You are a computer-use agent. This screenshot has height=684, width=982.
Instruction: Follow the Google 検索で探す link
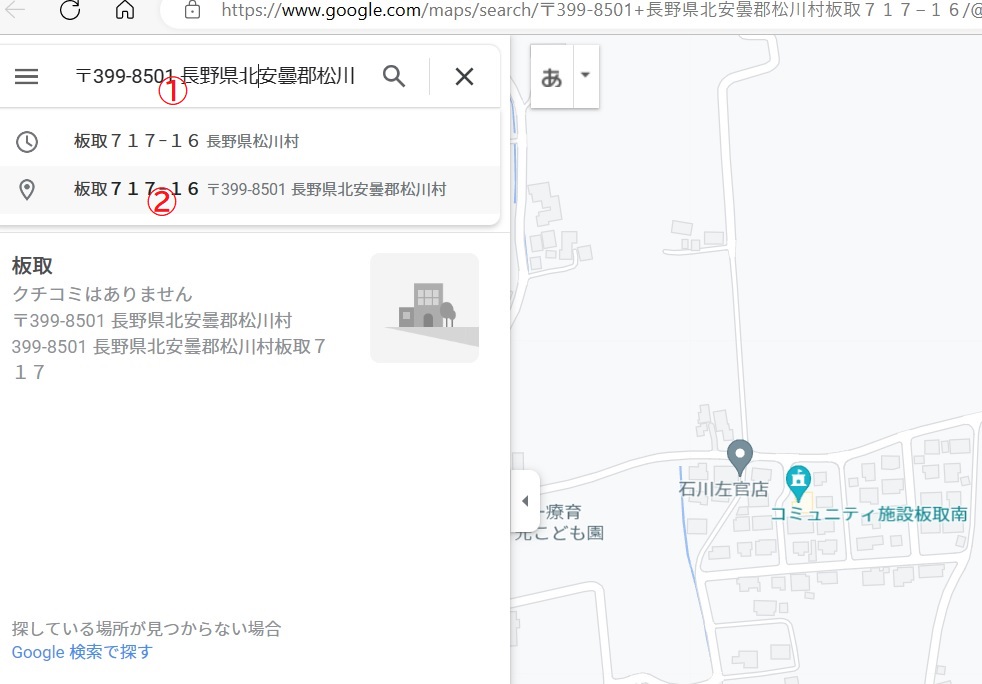(81, 651)
